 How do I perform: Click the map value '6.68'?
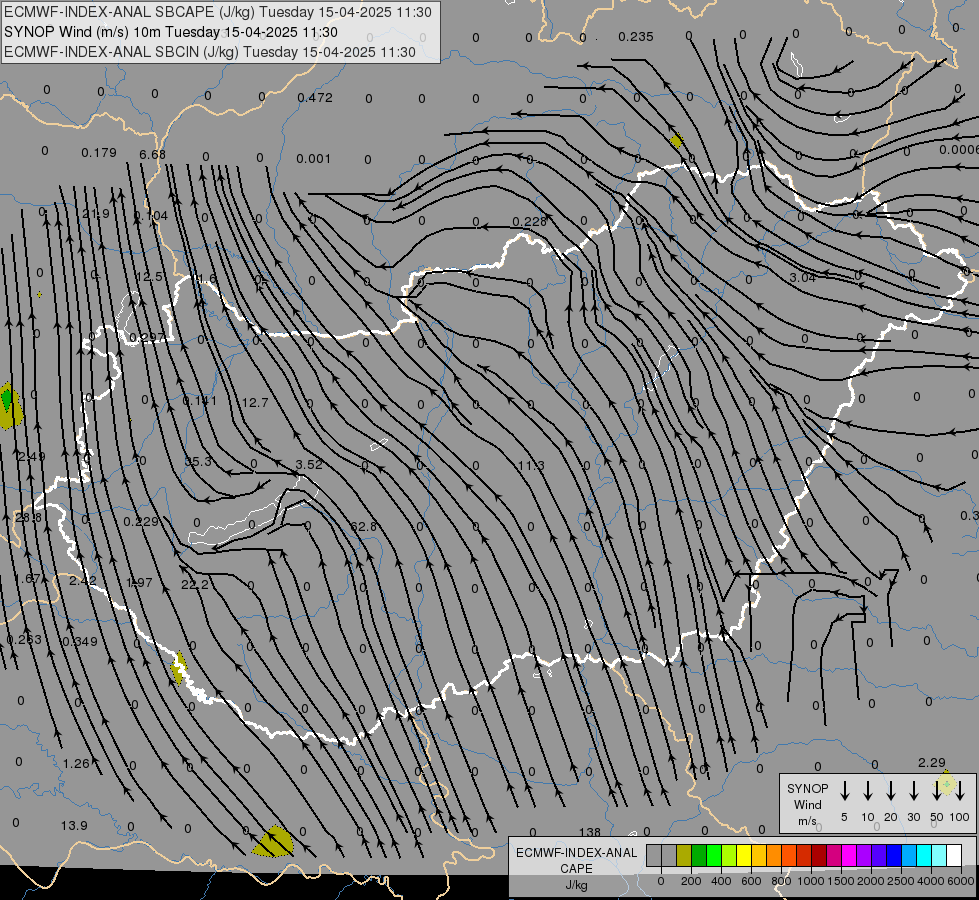[x=153, y=154]
